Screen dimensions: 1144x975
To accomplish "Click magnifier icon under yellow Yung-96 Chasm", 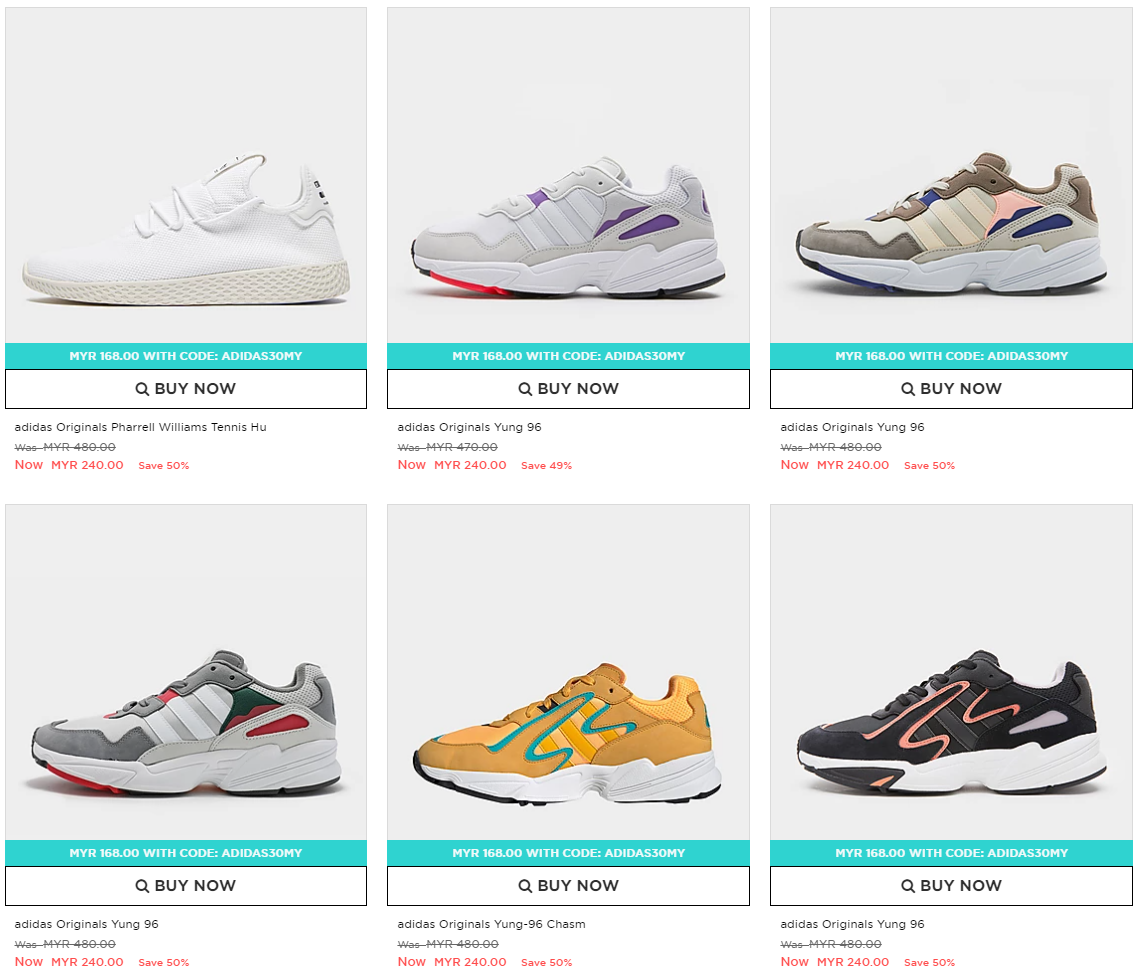I will [x=525, y=886].
